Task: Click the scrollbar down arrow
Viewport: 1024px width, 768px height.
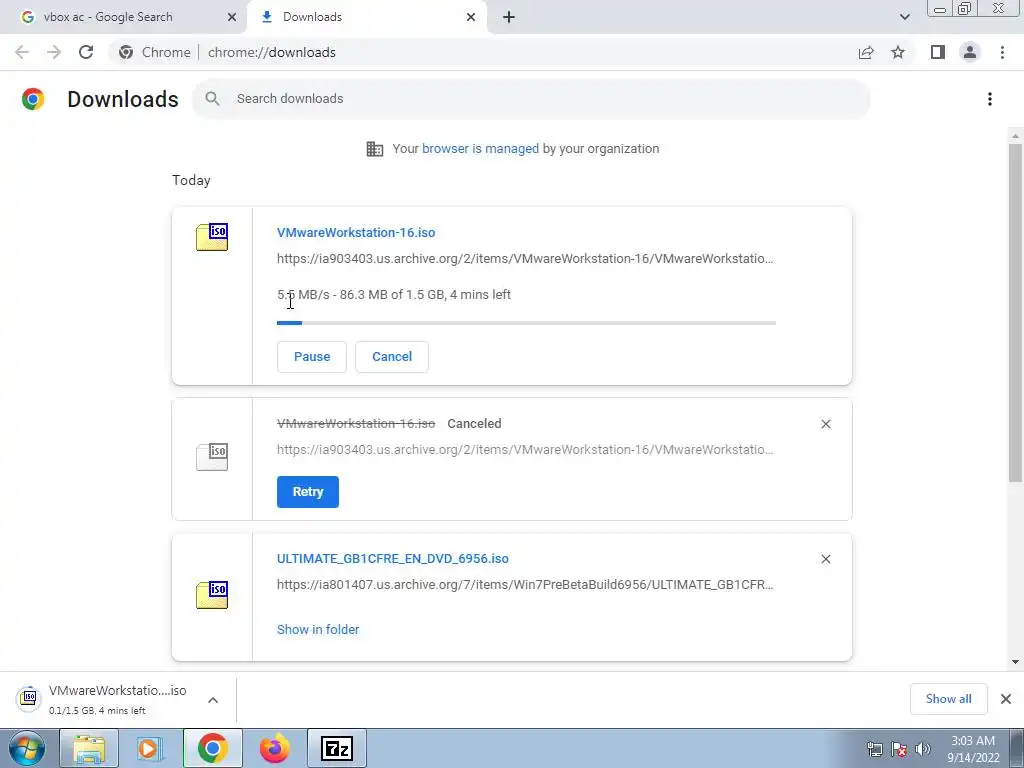Action: [1015, 662]
